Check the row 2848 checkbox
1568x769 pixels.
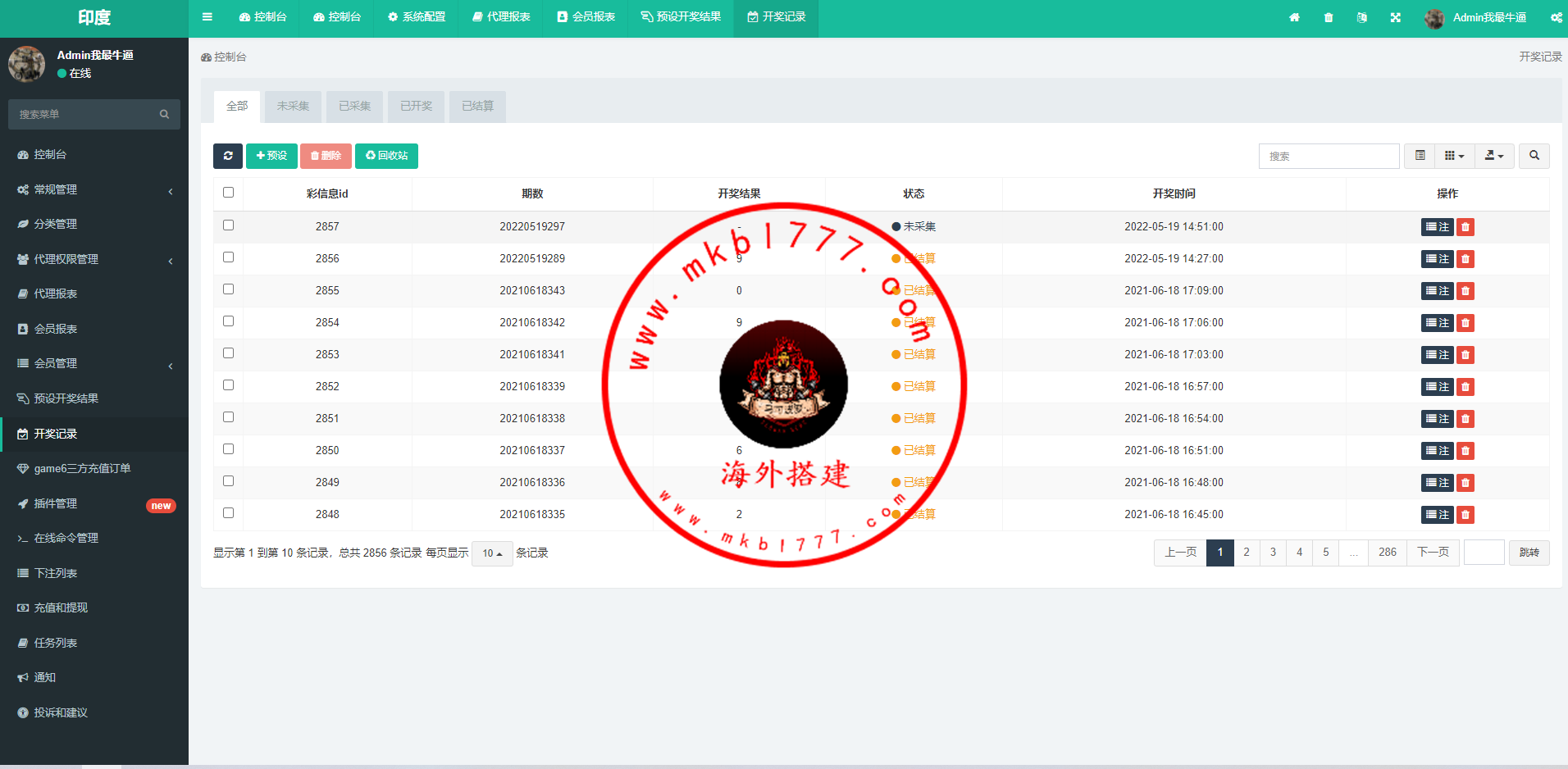tap(228, 513)
